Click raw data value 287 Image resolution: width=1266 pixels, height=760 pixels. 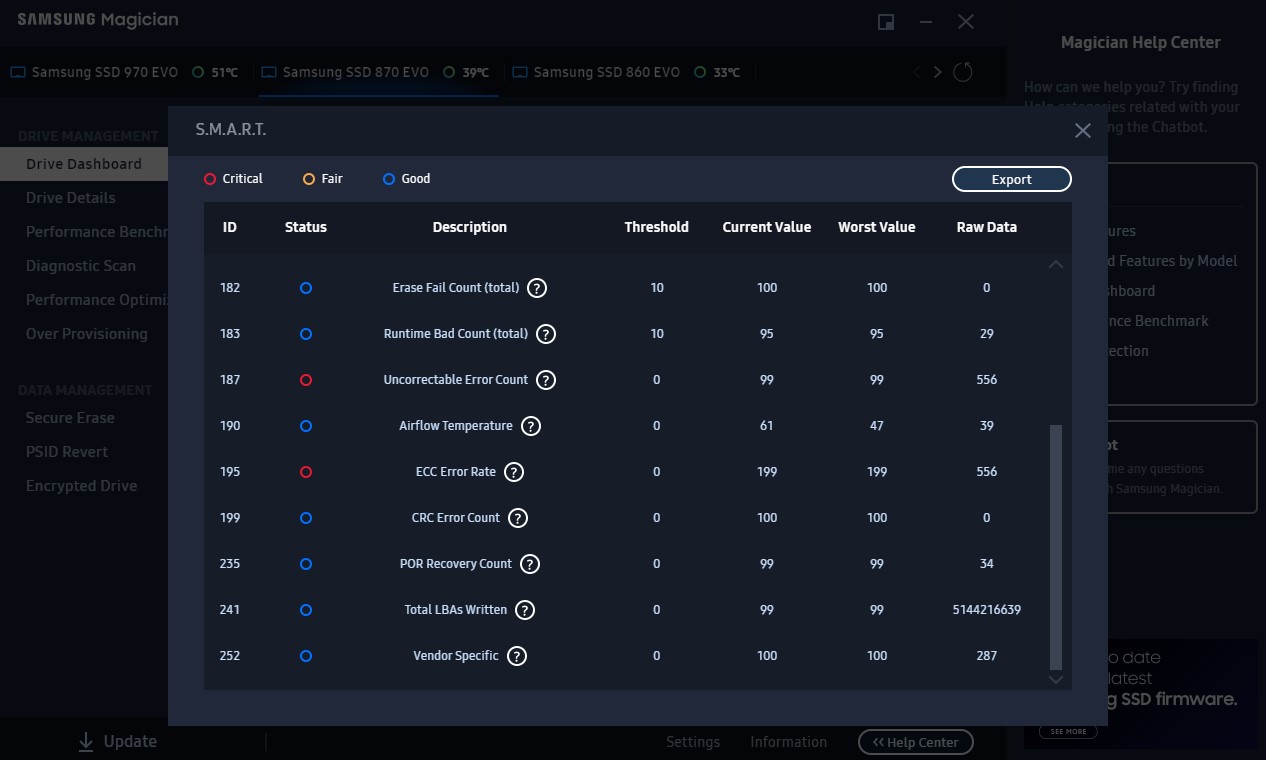point(987,656)
